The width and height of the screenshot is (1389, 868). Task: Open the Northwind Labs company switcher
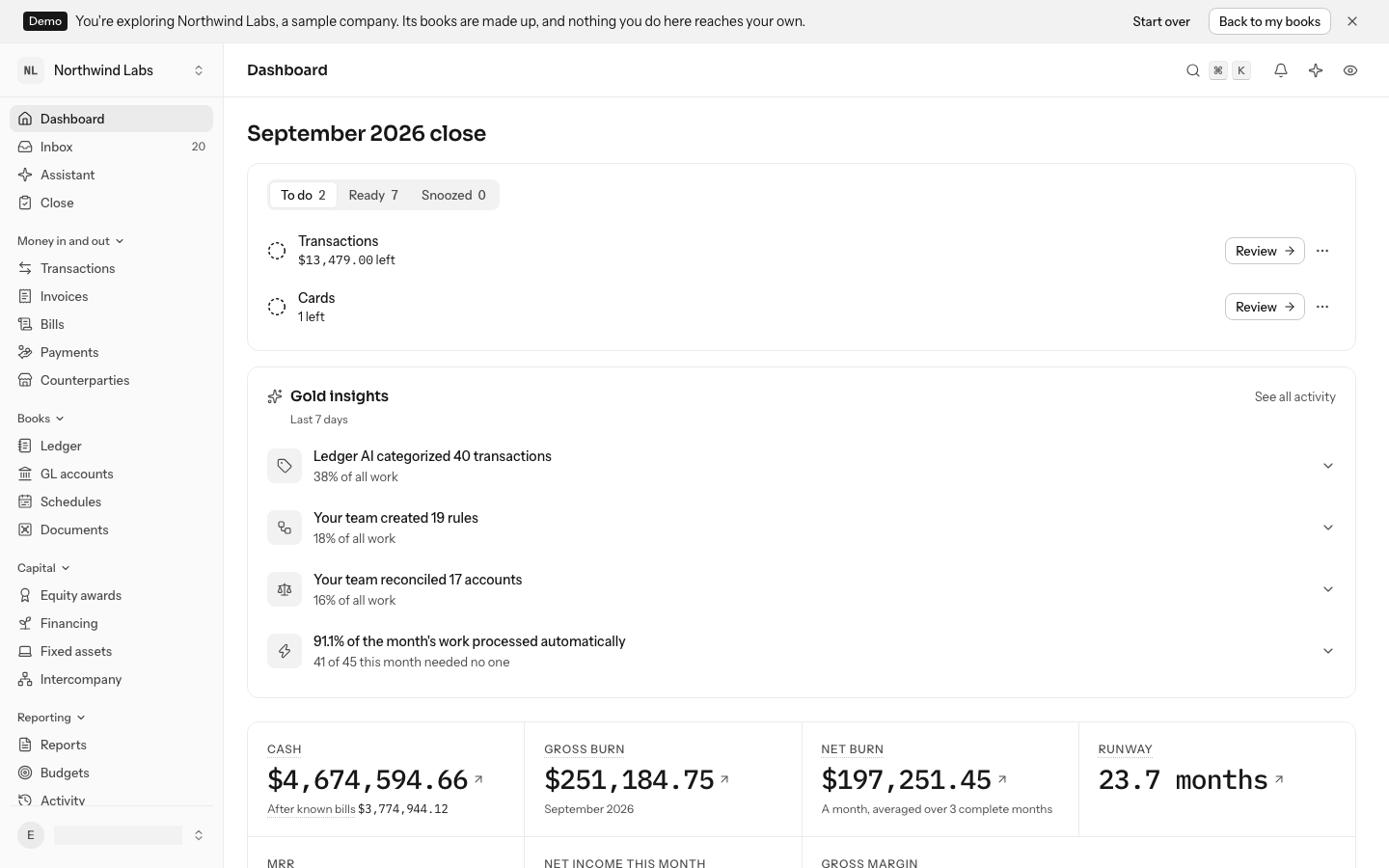point(112,70)
